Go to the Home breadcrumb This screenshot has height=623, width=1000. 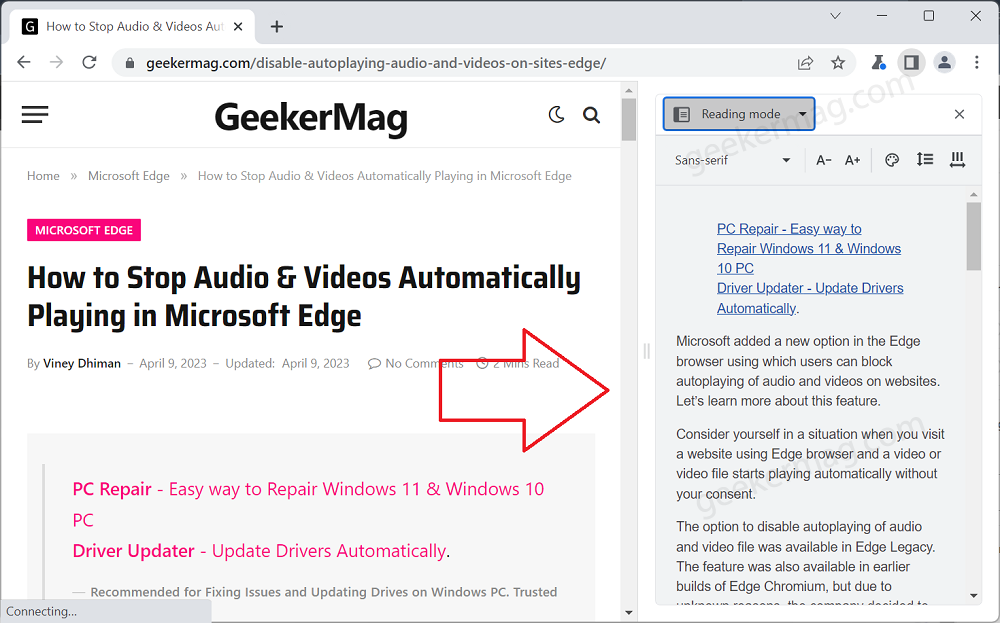pyautogui.click(x=43, y=176)
